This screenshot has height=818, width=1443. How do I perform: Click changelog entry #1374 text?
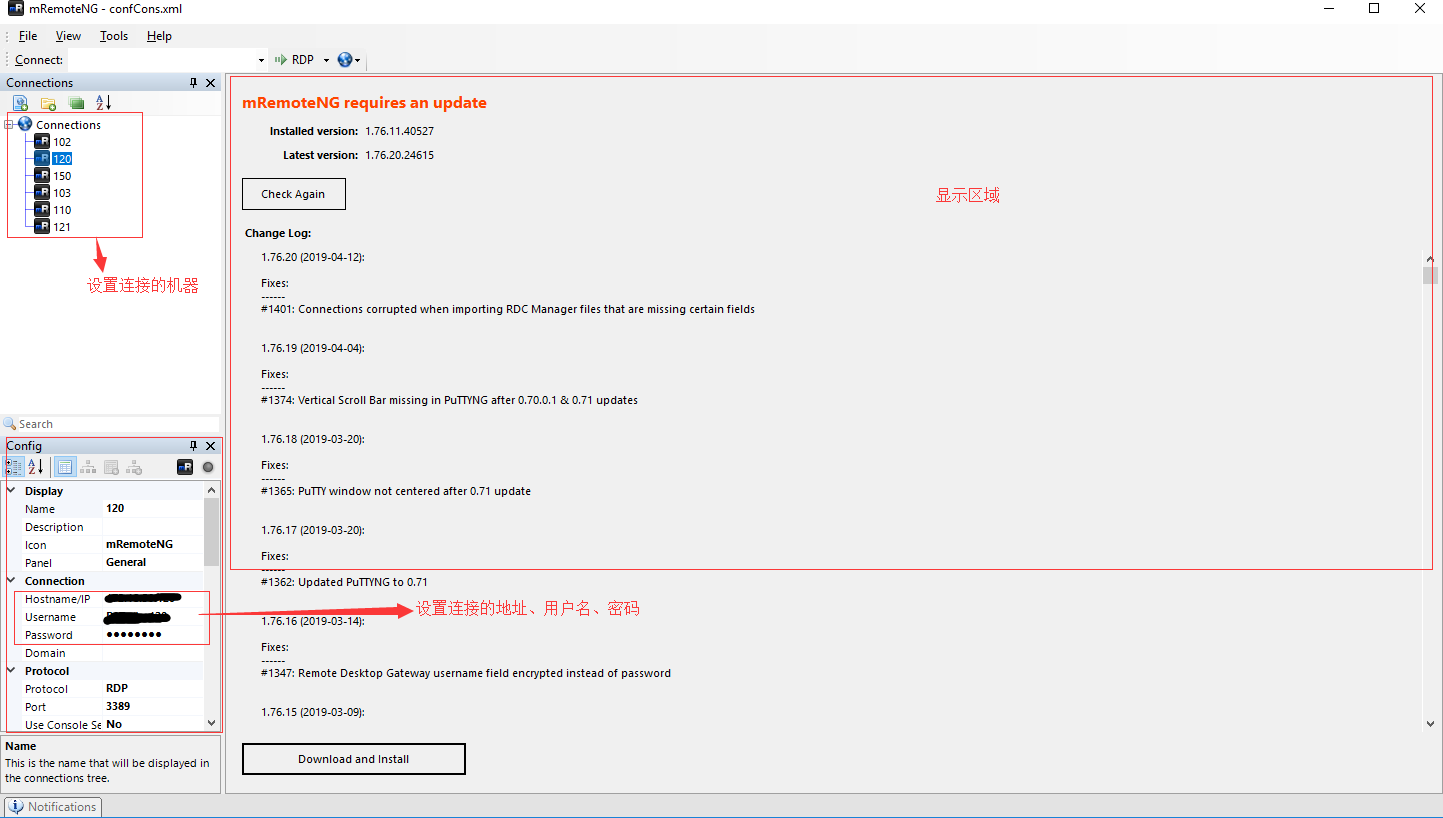(x=449, y=400)
